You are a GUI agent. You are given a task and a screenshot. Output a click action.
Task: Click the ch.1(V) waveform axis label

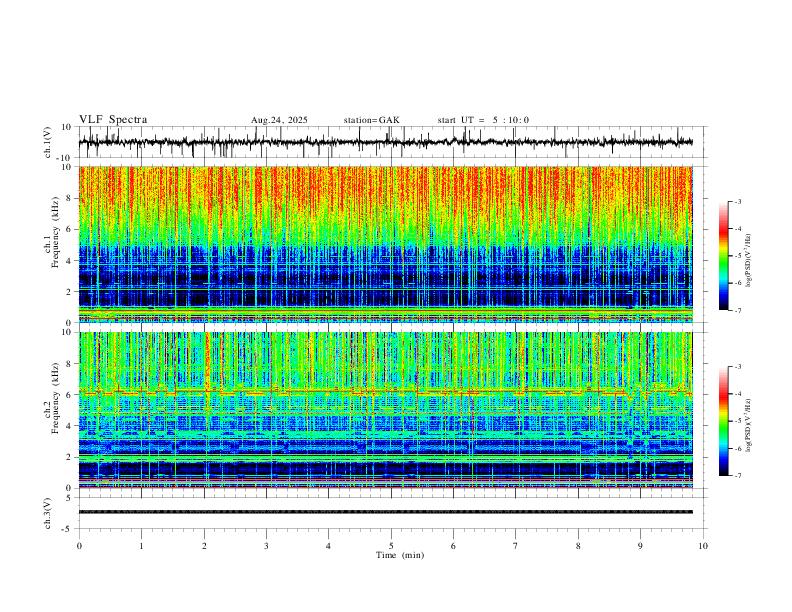(x=48, y=142)
